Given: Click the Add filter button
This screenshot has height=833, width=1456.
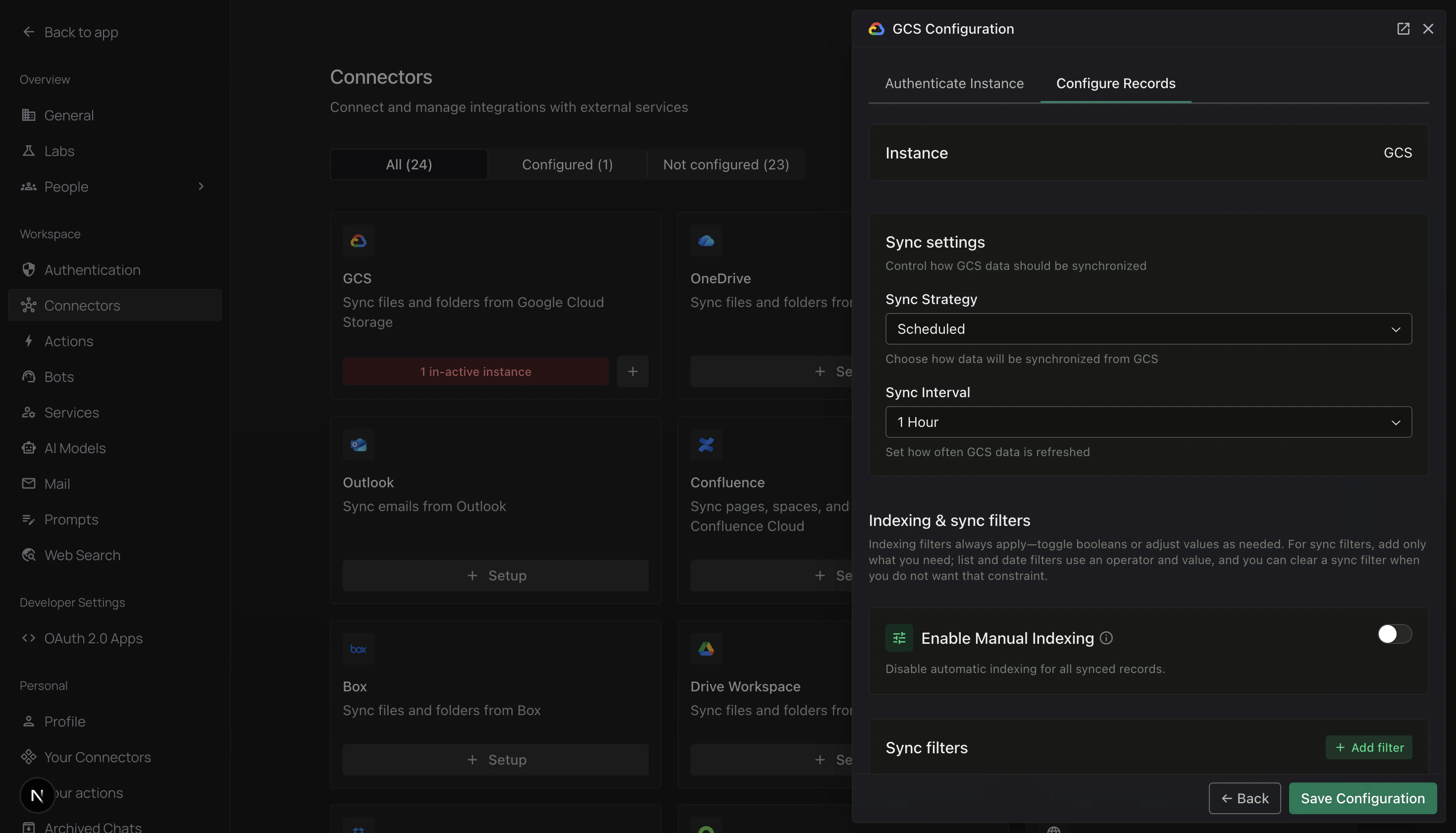Looking at the screenshot, I should tap(1369, 747).
